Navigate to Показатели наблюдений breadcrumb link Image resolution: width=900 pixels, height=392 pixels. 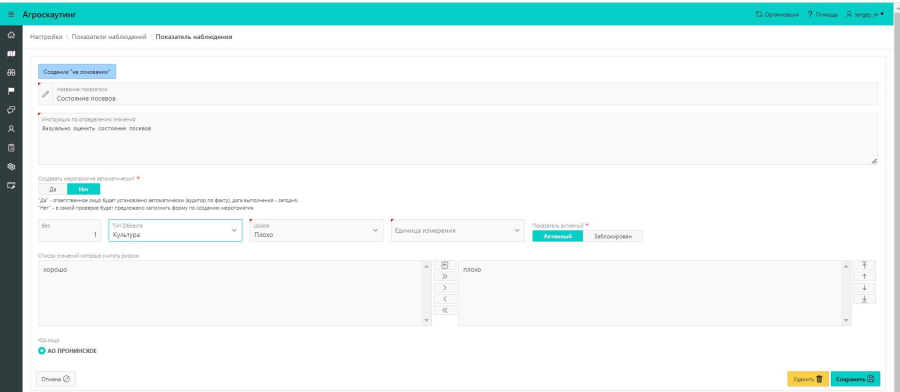(x=109, y=37)
